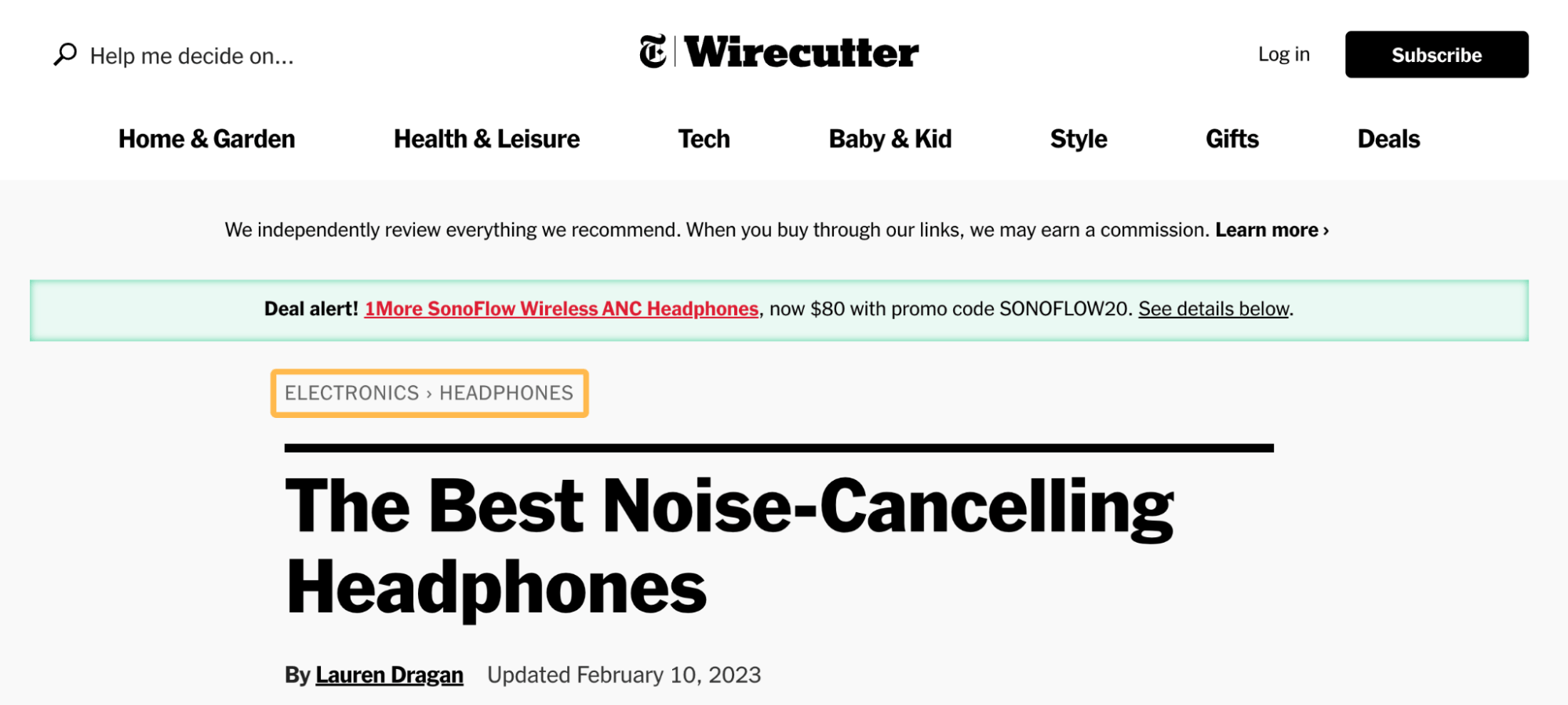
Task: Browse the Home & Garden category
Action: pyautogui.click(x=206, y=139)
